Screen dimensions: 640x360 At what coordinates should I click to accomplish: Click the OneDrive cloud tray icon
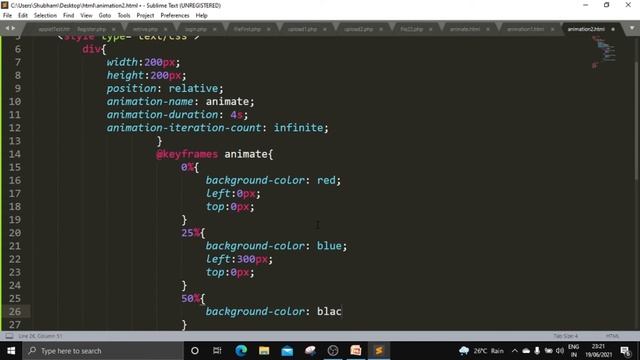pyautogui.click(x=526, y=351)
